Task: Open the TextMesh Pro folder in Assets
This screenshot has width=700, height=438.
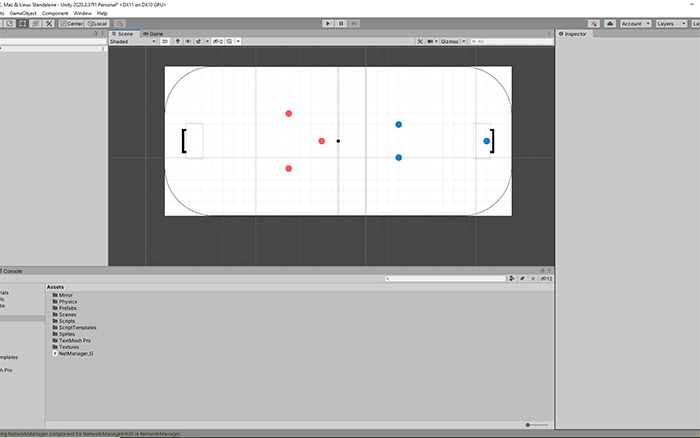Action: click(71, 341)
